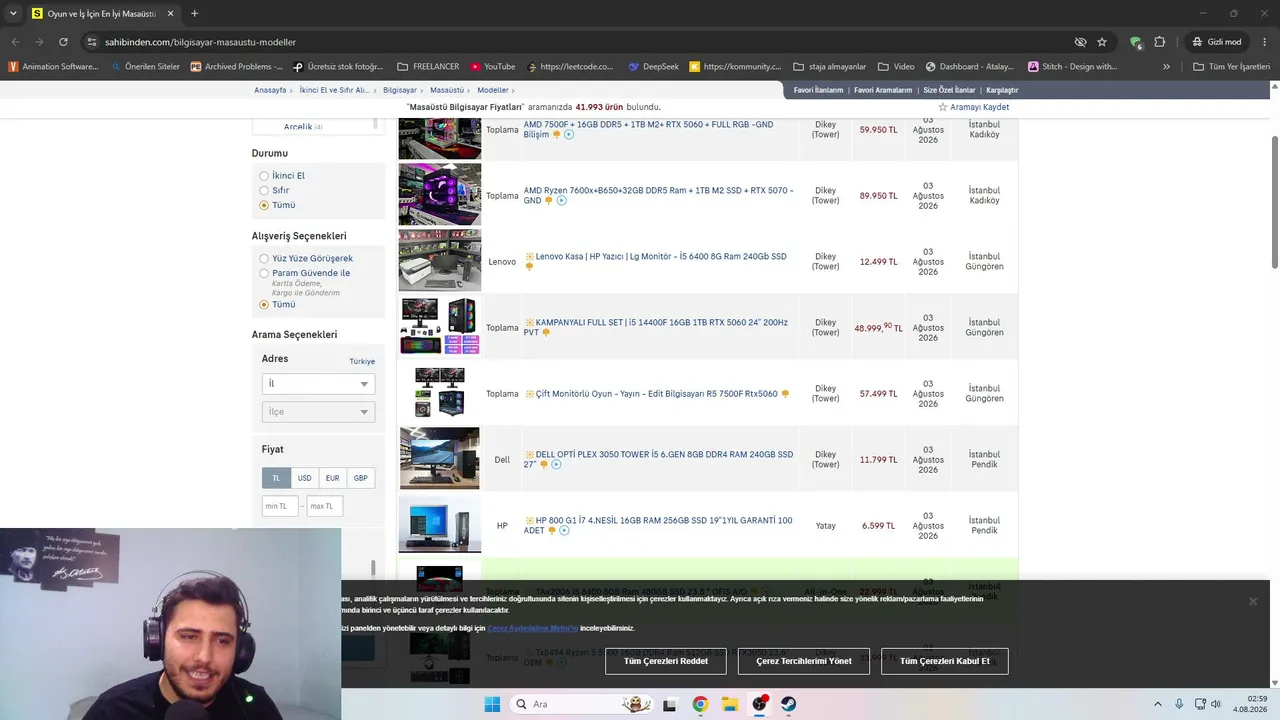Image resolution: width=1280 pixels, height=720 pixels.
Task: Reload the sahibinden page
Action: click(x=63, y=42)
